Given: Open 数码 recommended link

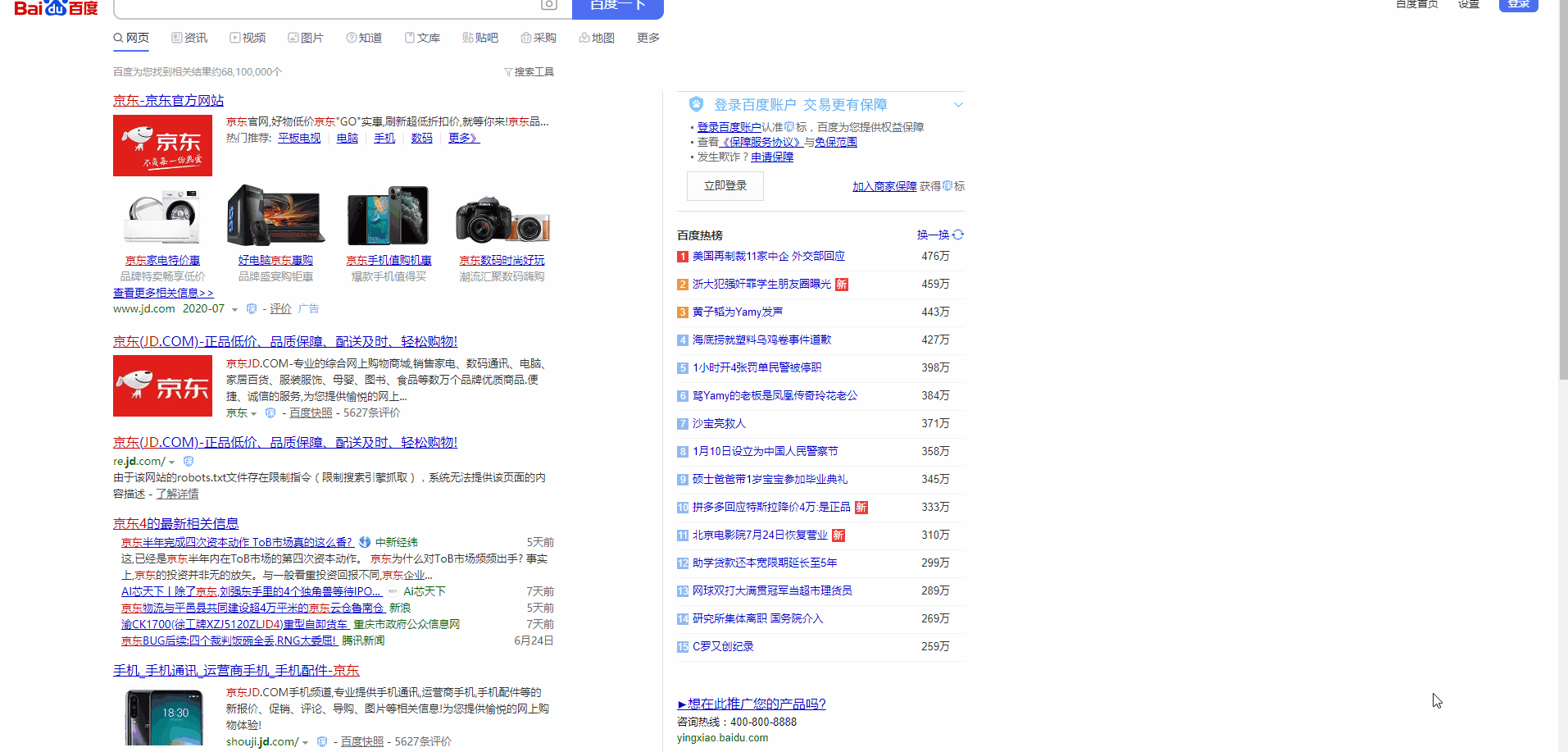Looking at the screenshot, I should [421, 138].
